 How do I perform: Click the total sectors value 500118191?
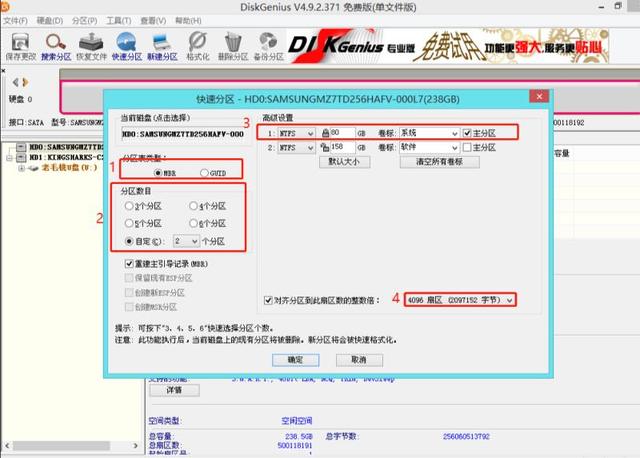click(295, 445)
